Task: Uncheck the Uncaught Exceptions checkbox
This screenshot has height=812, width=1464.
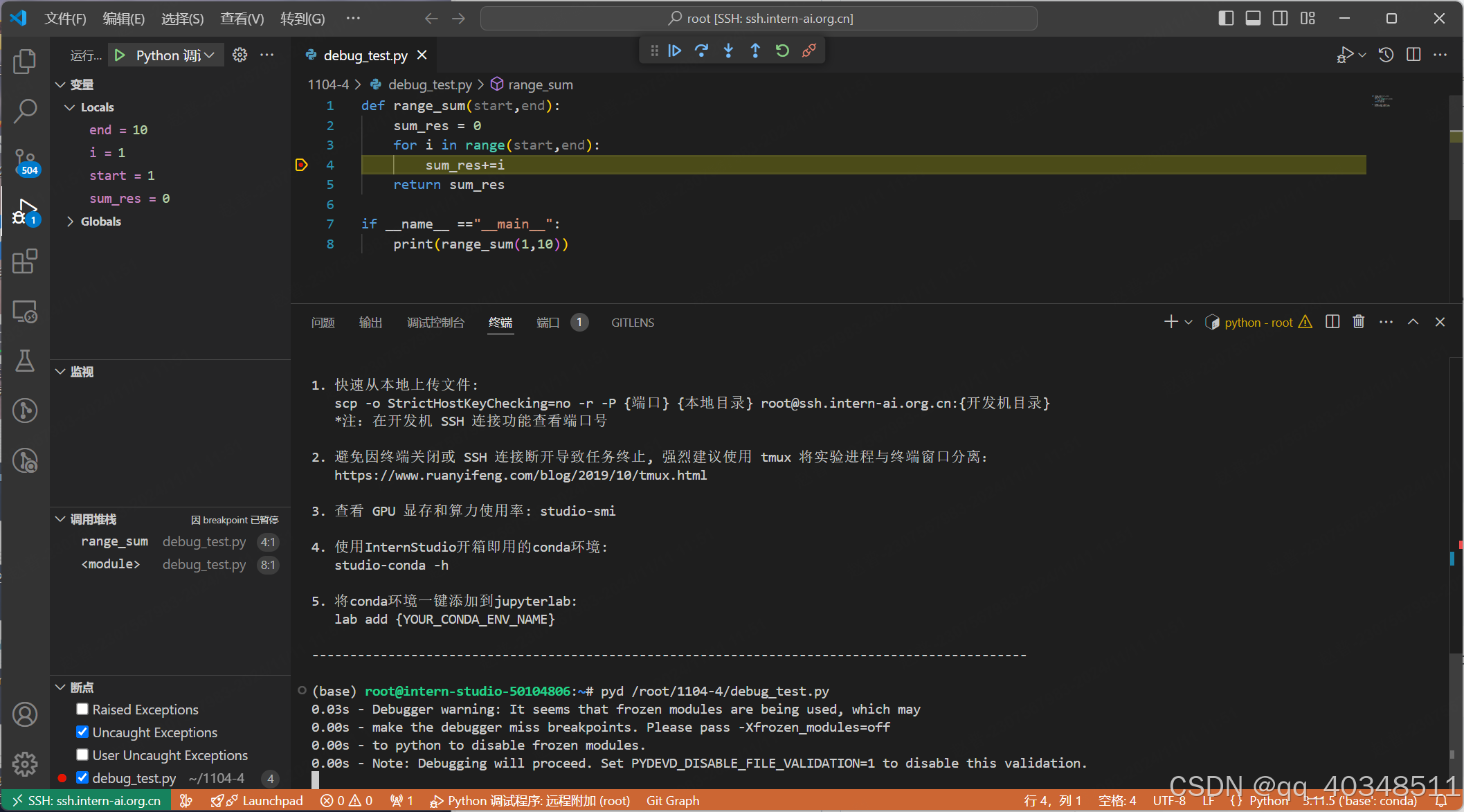Action: point(82,732)
